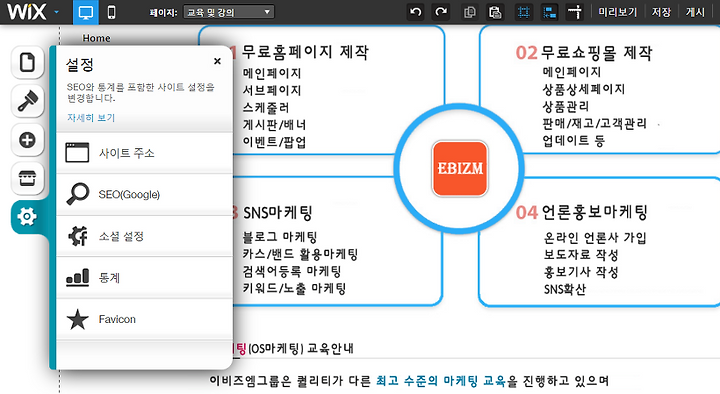Click the 블로그 마케팅 text line
Screen dimensions: 720x394
[280, 237]
